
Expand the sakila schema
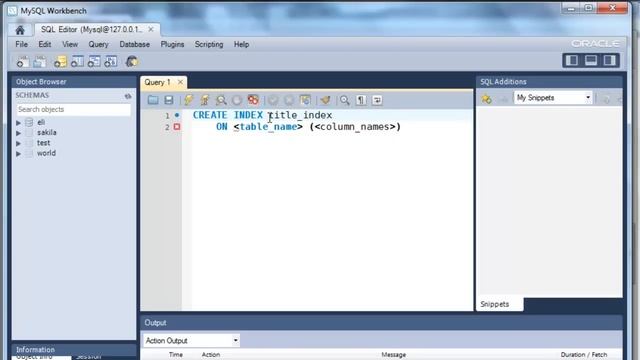tap(18, 133)
